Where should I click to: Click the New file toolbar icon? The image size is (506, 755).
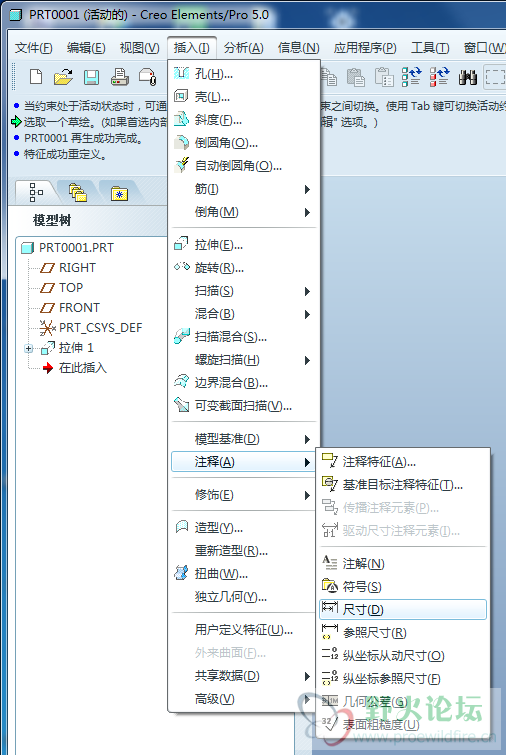tap(36, 77)
